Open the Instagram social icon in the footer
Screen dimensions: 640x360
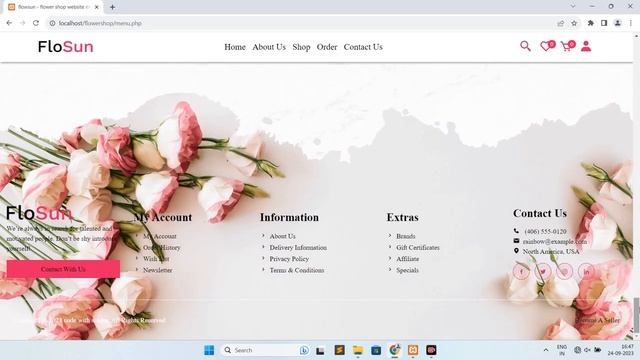[564, 271]
